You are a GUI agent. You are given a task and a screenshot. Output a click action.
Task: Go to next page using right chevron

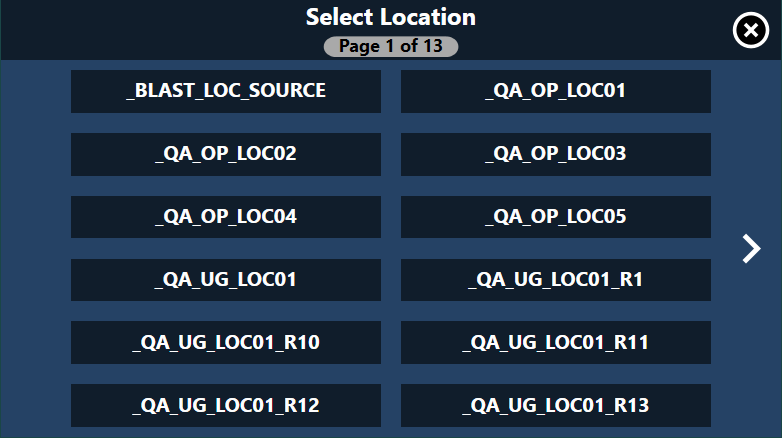[751, 248]
